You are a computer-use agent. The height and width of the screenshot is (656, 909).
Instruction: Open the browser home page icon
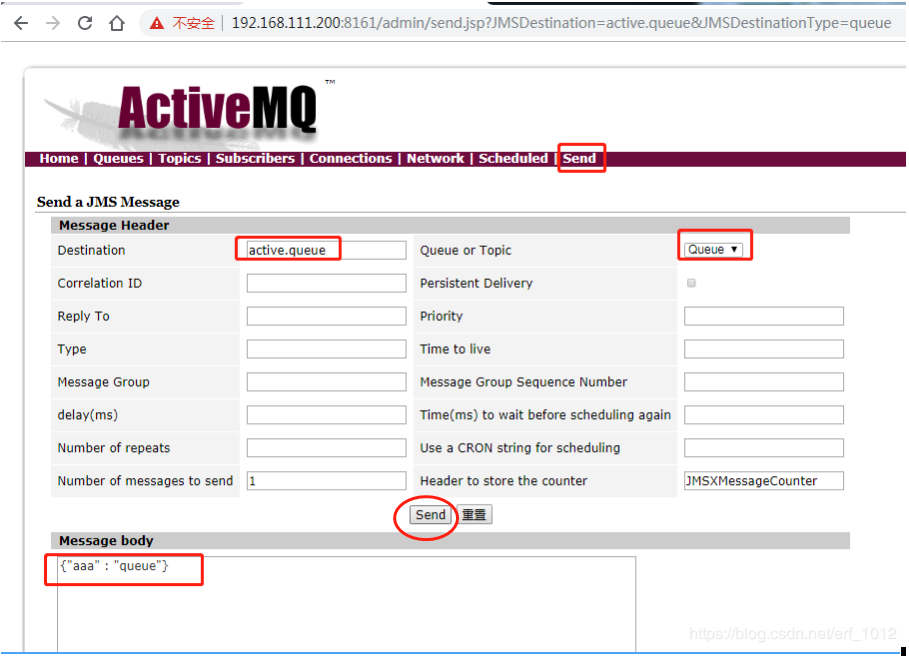click(x=117, y=23)
